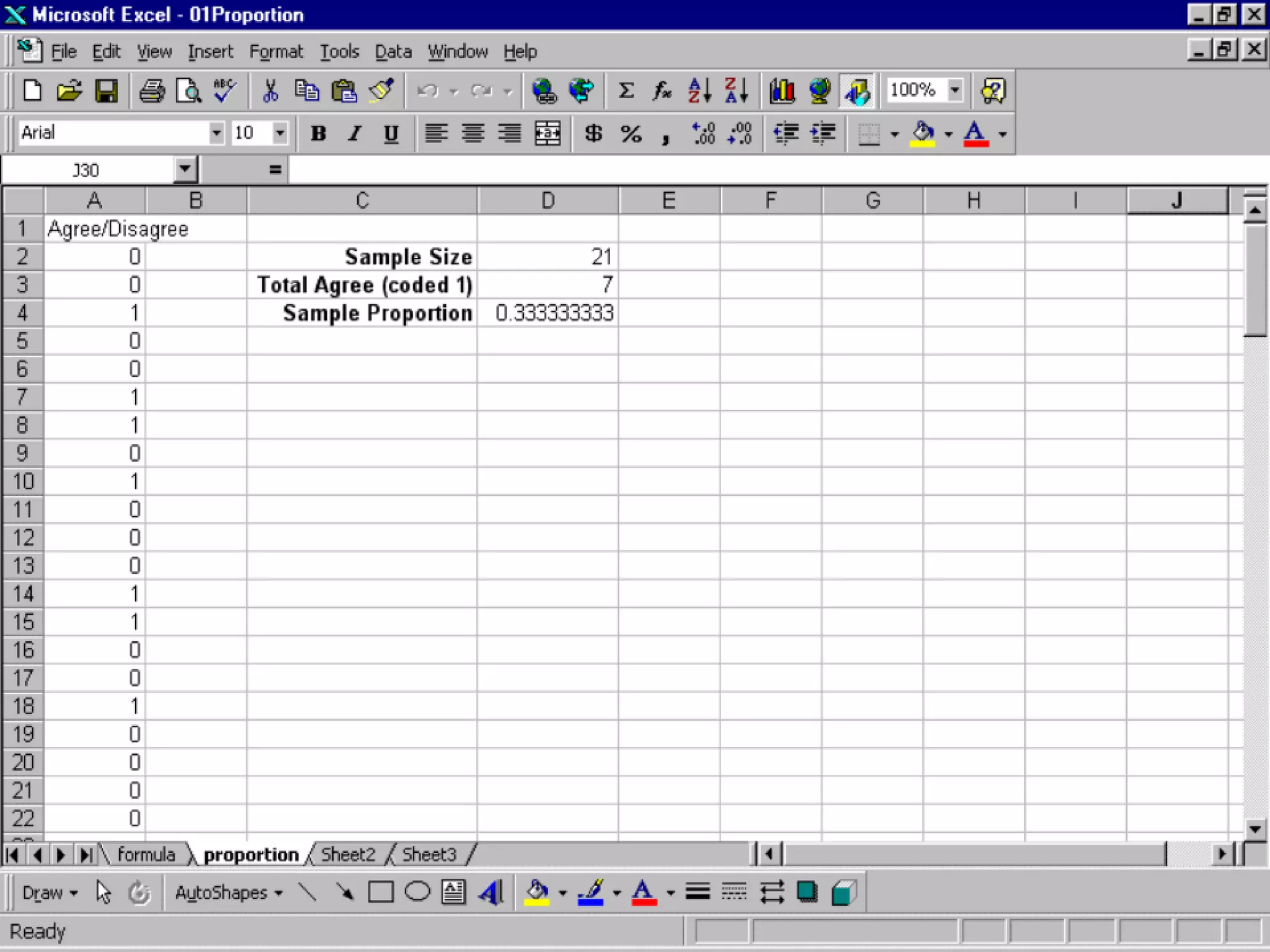Image resolution: width=1270 pixels, height=952 pixels.
Task: Open the Name Box dropdown arrow
Action: coord(185,169)
